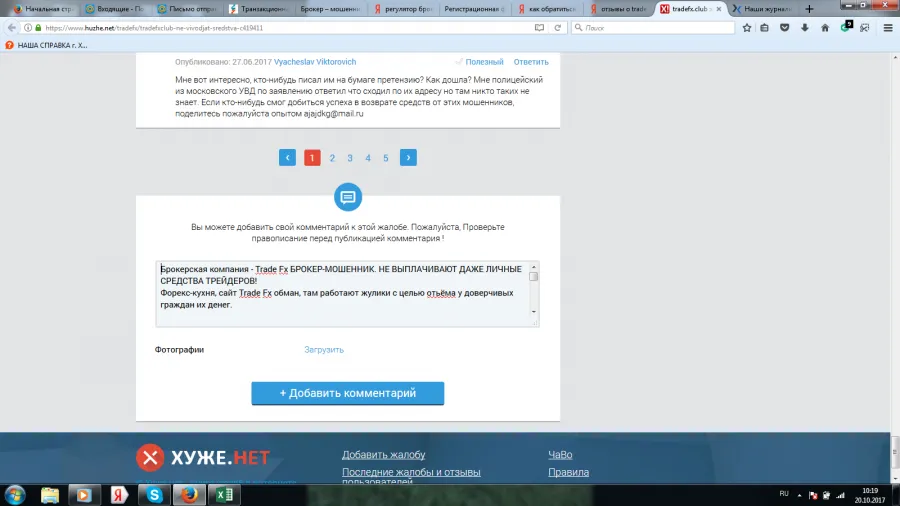Go to next comments page arrow
Screen dimensions: 900x506
408,157
